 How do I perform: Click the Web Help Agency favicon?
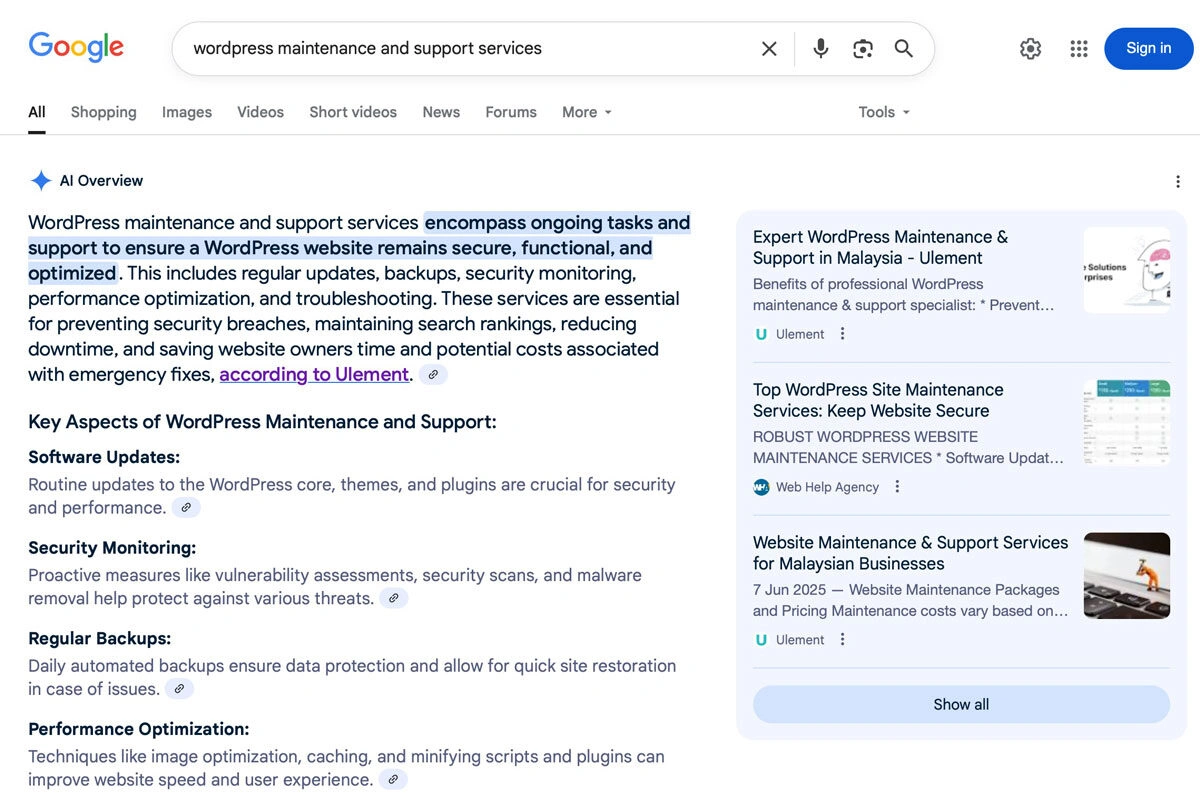tap(761, 487)
